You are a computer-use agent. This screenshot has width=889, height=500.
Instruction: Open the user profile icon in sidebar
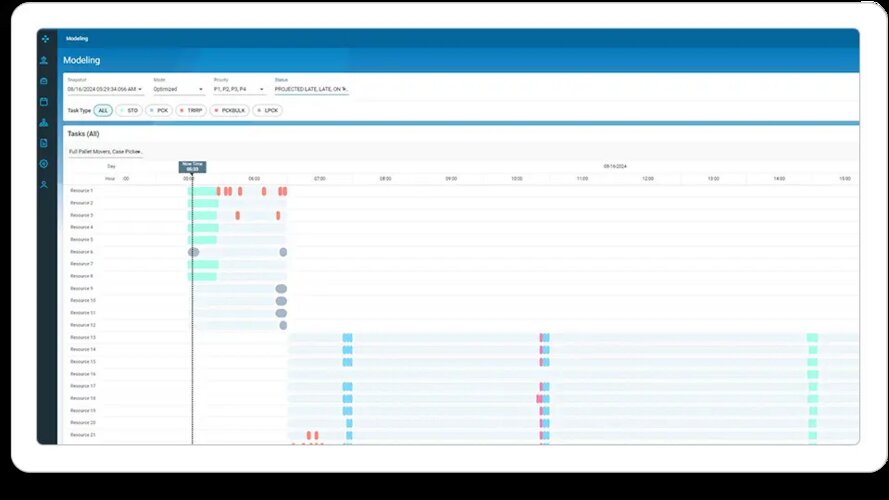(x=44, y=185)
